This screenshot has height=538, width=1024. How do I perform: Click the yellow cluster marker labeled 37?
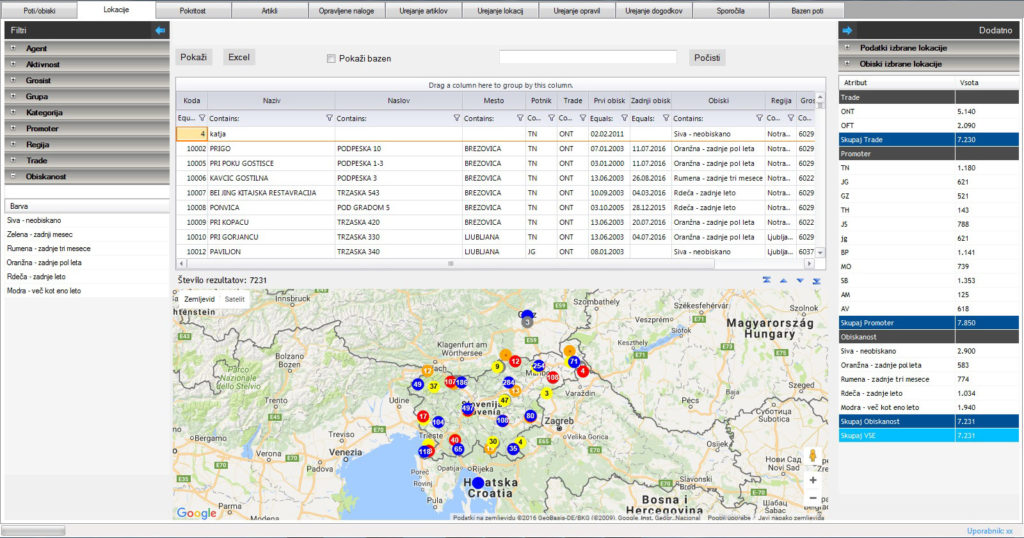[433, 386]
